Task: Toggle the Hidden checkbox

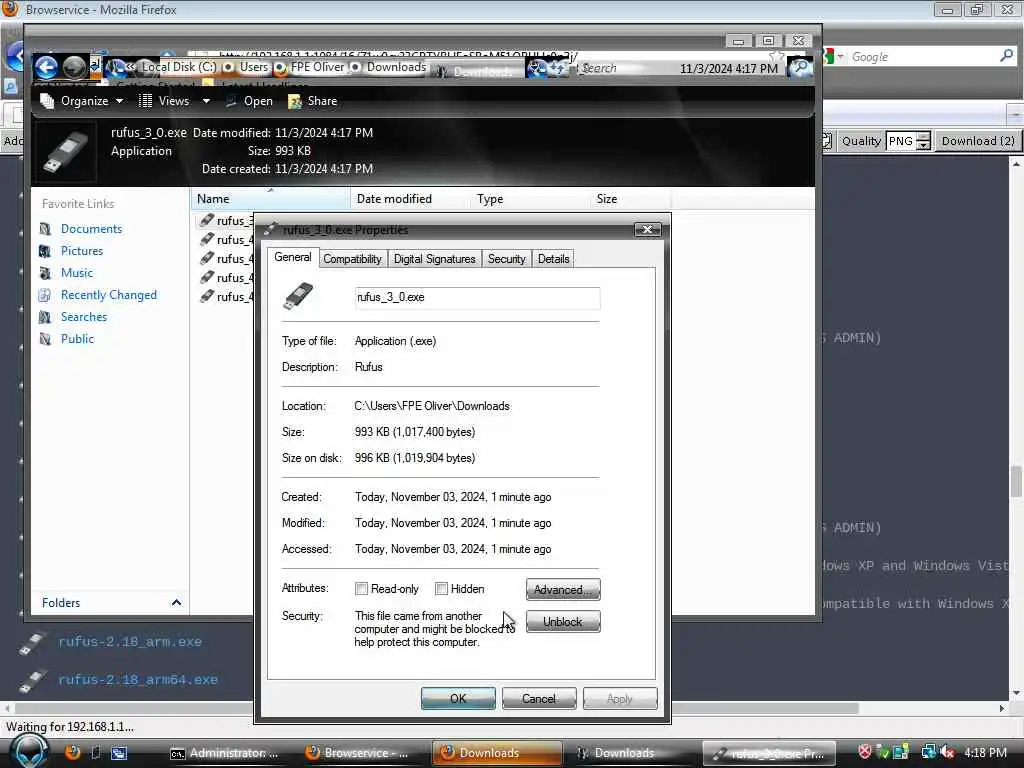Action: pos(441,588)
